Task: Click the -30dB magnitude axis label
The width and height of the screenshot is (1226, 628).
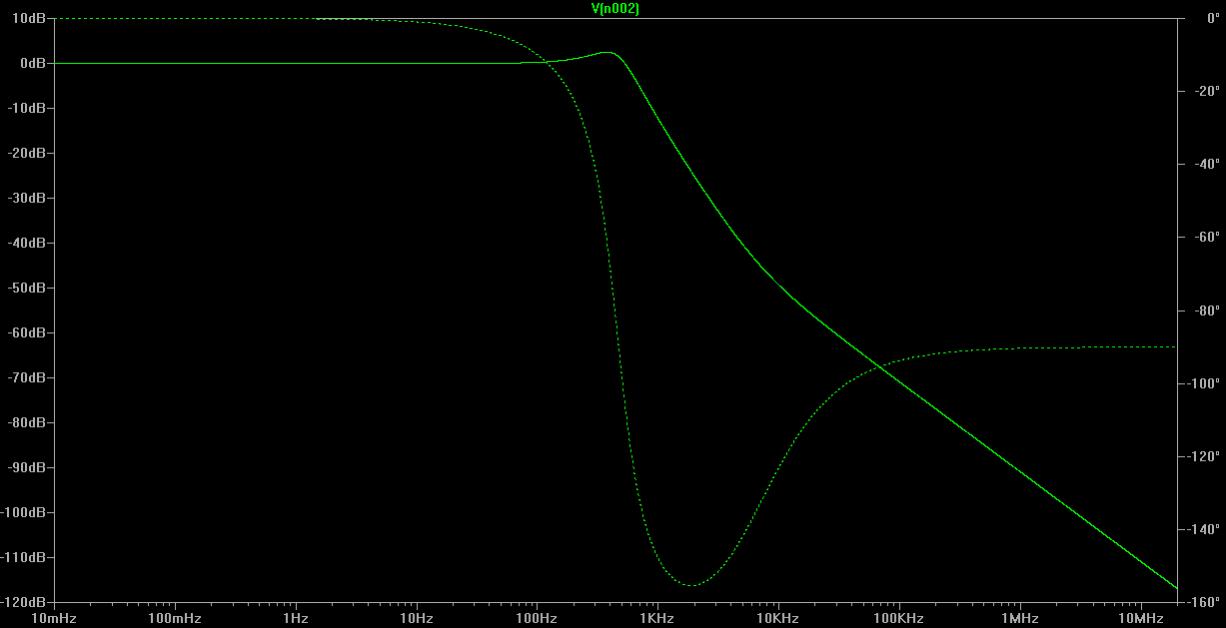Action: (26, 198)
